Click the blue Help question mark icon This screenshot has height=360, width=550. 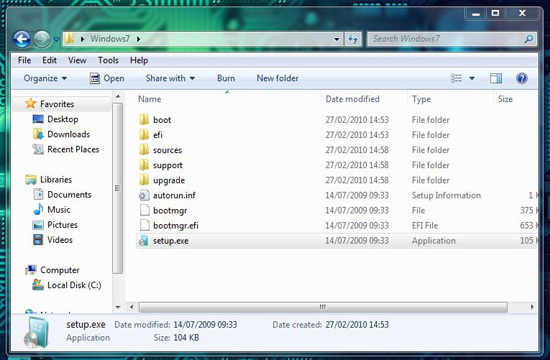[522, 78]
